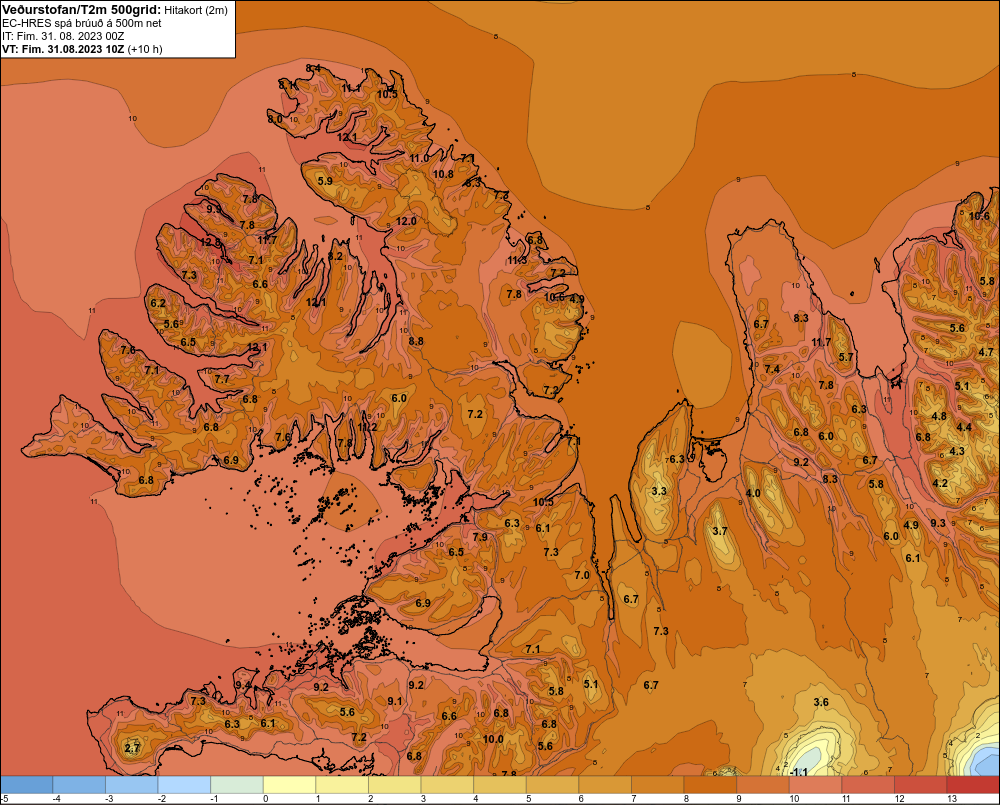Click the legend tick label '7'
The height and width of the screenshot is (805, 1000).
[635, 799]
